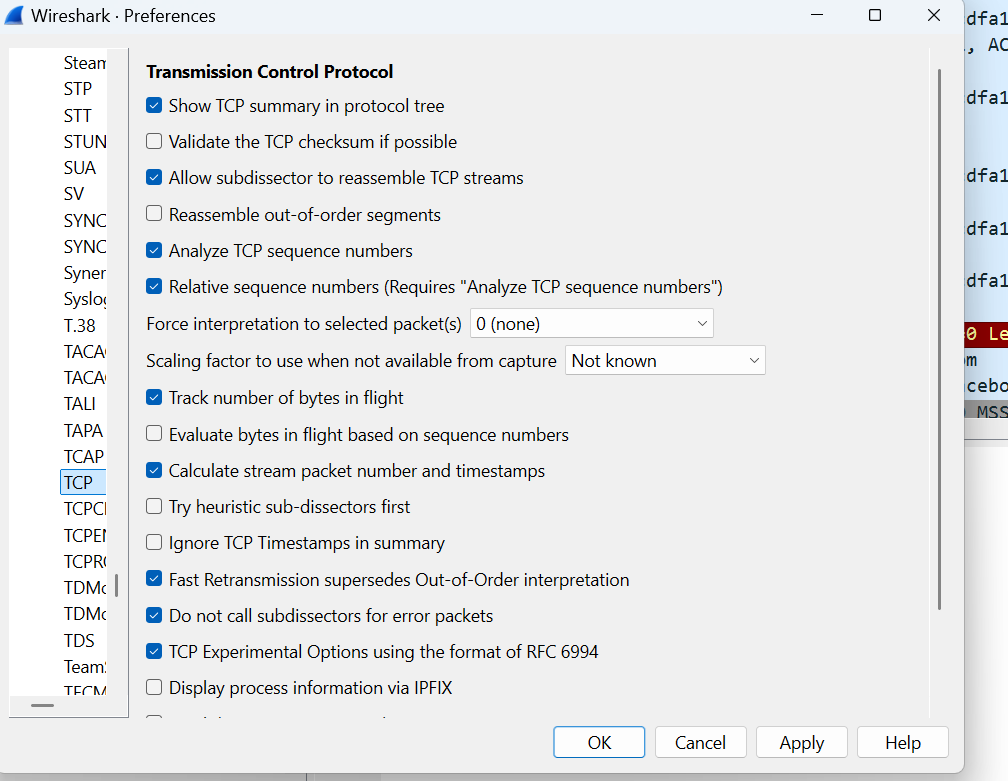
Task: Confirm preferences with the OK button
Action: [x=598, y=742]
